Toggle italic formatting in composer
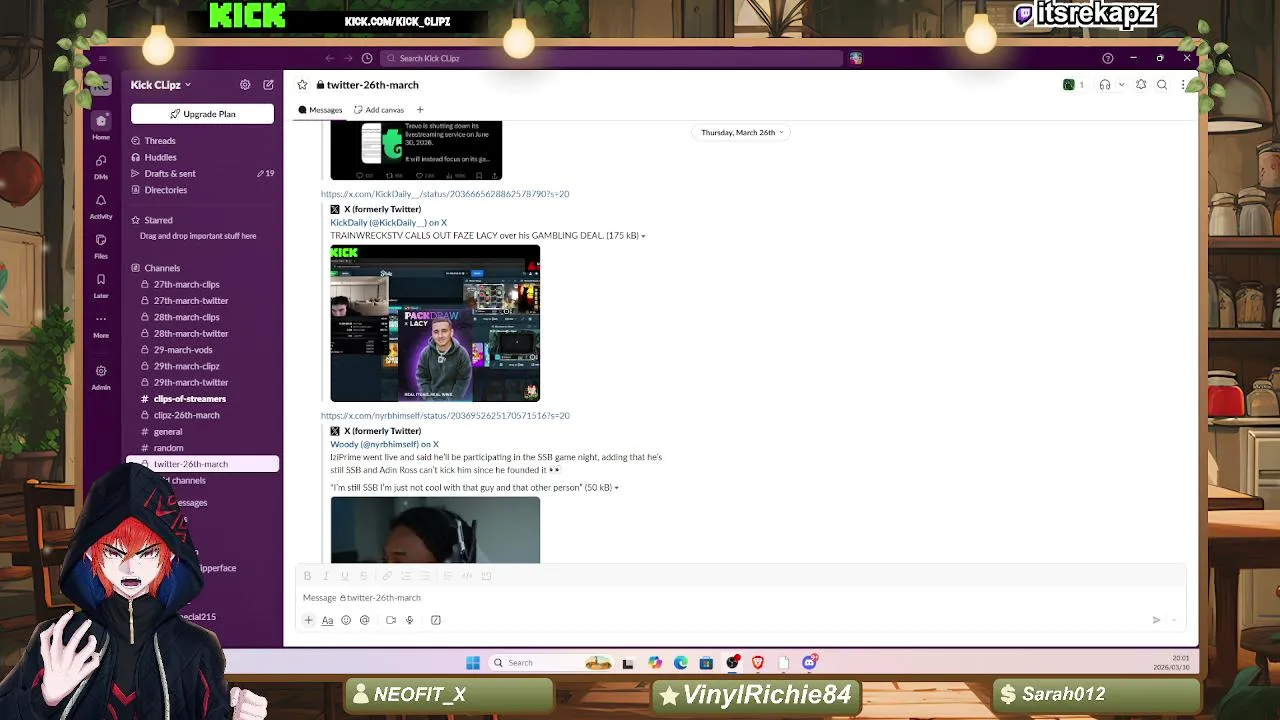Image resolution: width=1280 pixels, height=720 pixels. (326, 576)
